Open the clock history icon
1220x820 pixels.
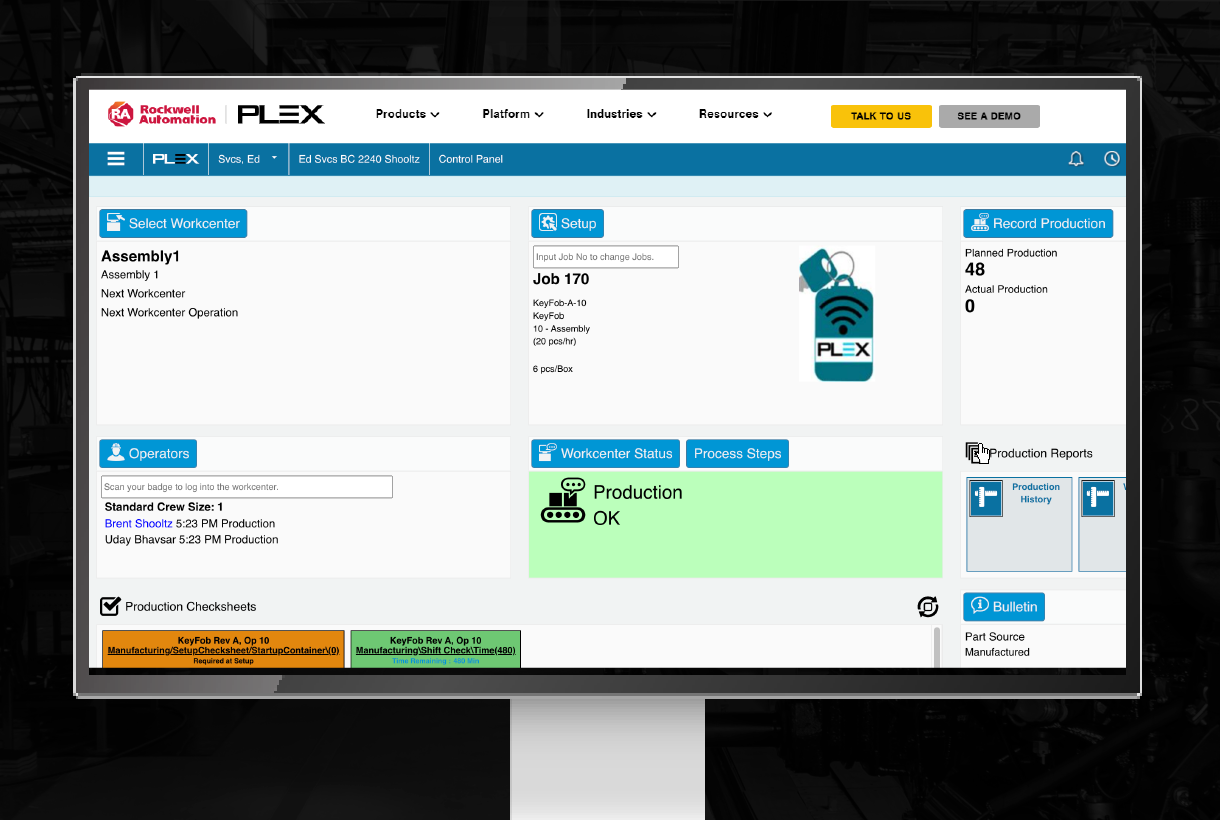click(x=1112, y=159)
